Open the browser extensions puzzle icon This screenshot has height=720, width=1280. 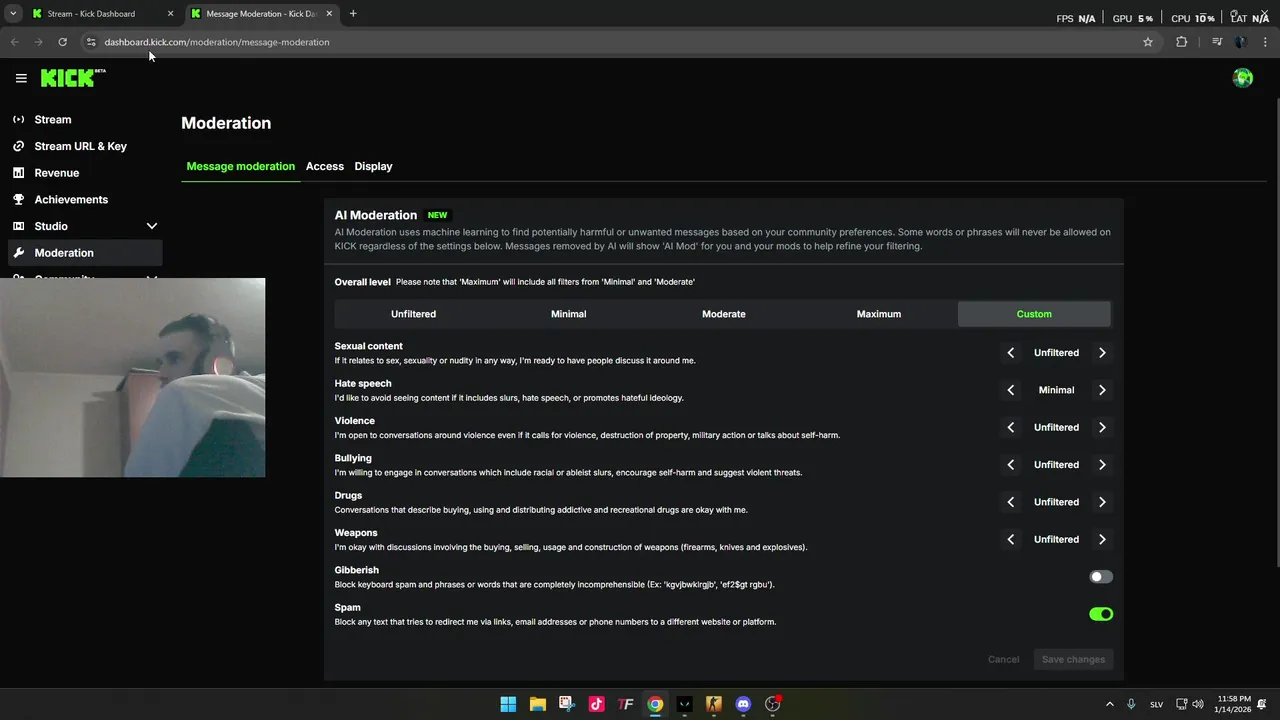click(1182, 42)
